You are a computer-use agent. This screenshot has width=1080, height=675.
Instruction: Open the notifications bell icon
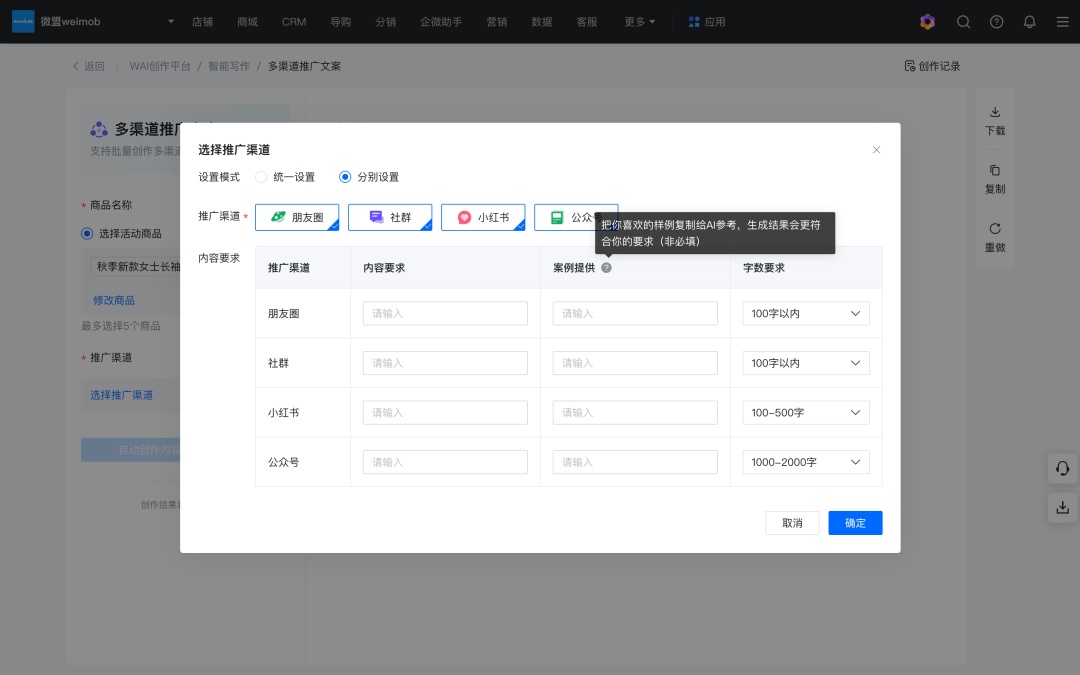pos(1030,22)
